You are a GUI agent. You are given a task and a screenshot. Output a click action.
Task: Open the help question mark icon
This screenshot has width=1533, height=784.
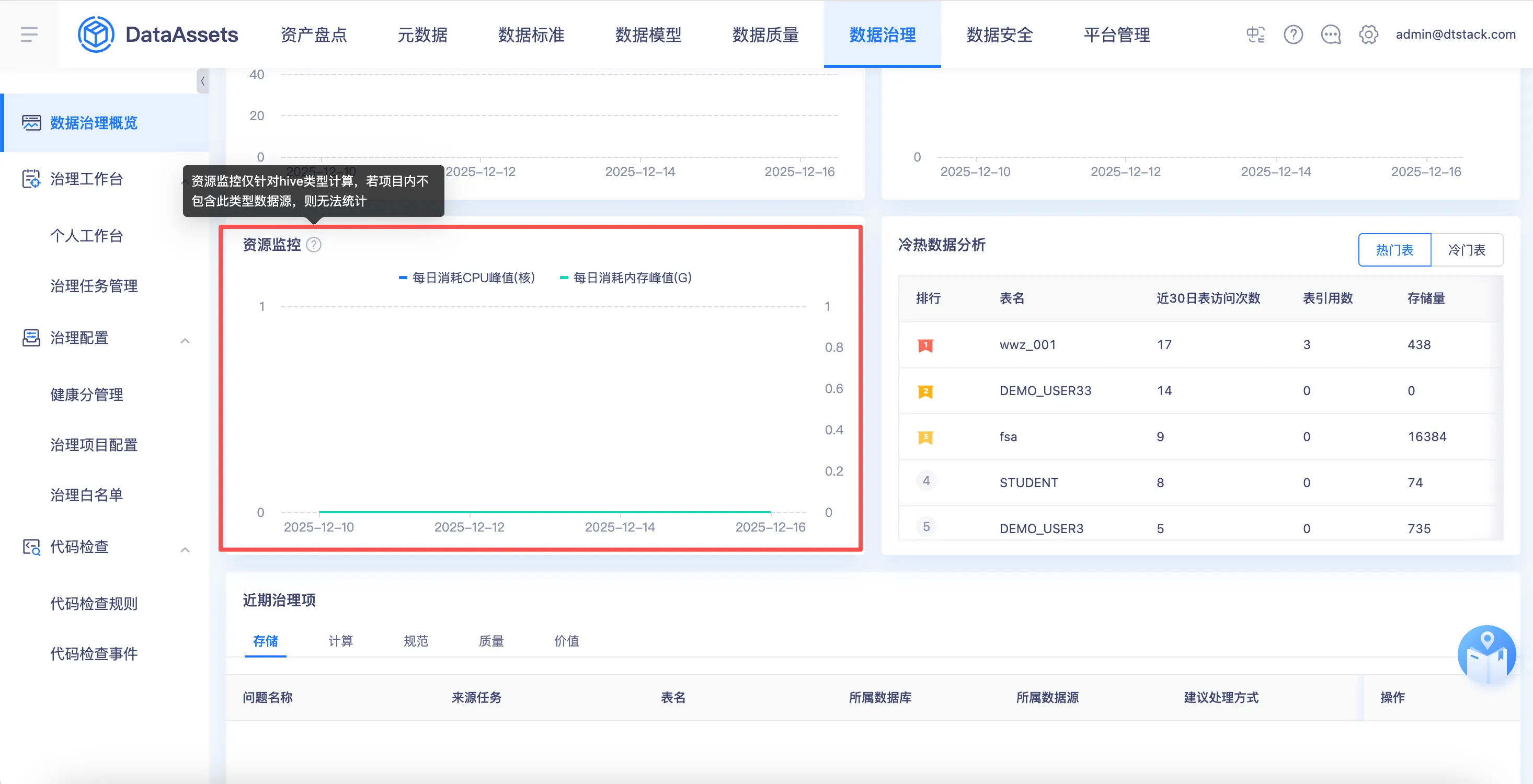coord(1293,34)
